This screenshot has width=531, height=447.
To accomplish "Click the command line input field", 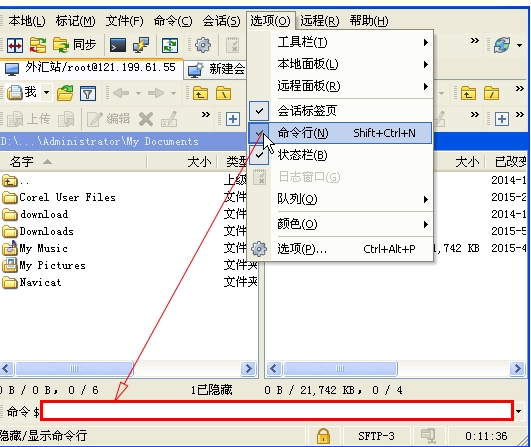I will tap(277, 411).
